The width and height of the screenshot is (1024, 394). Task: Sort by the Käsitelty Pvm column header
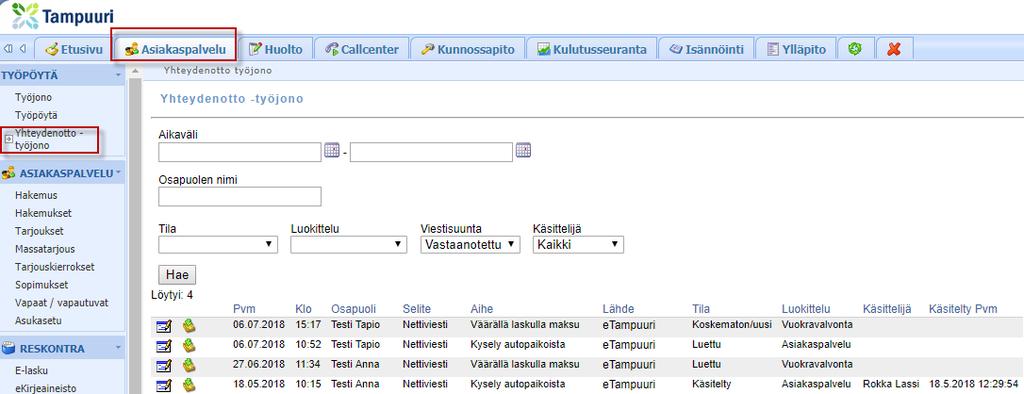coord(963,309)
